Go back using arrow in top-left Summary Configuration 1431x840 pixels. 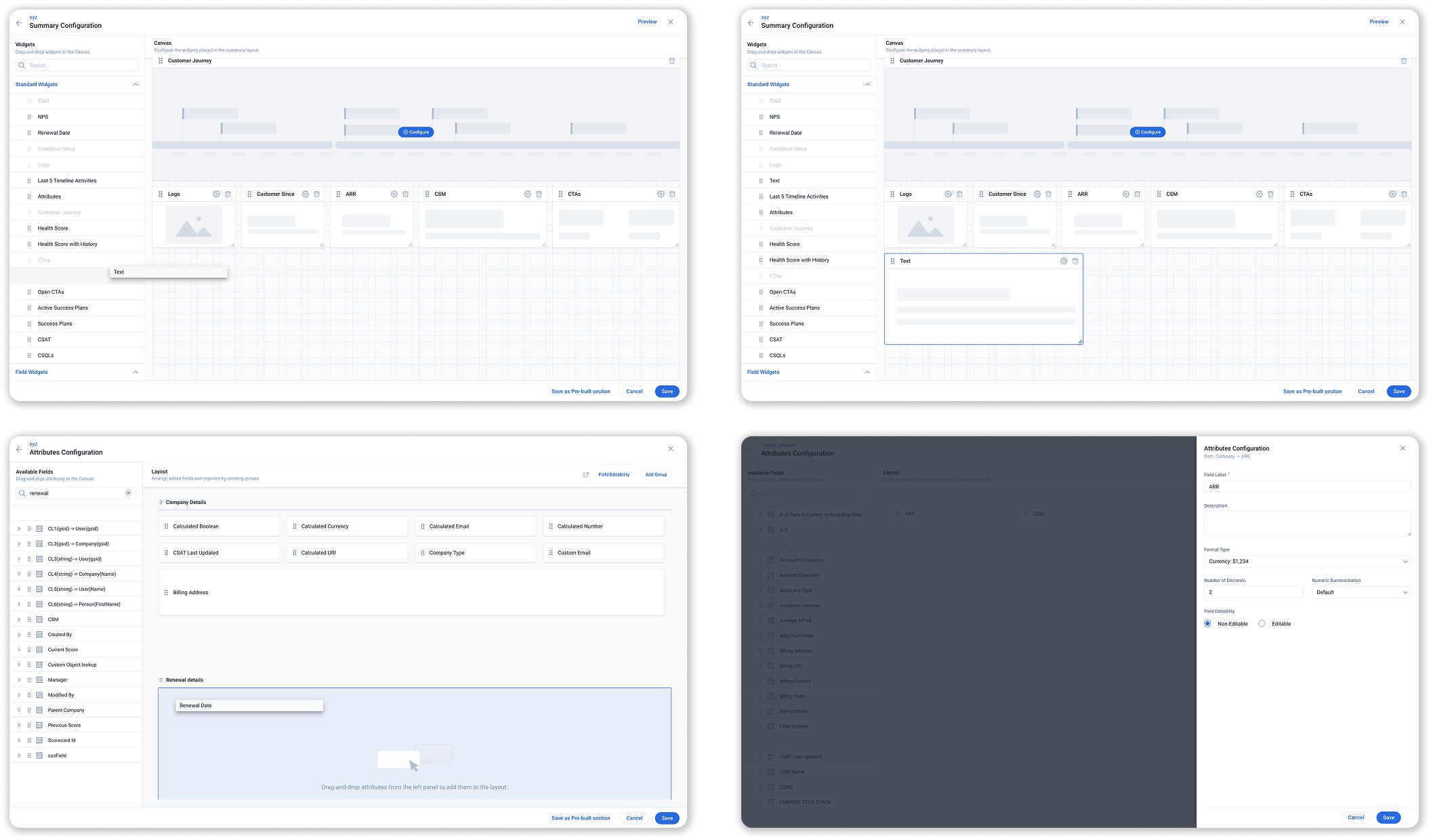click(19, 22)
